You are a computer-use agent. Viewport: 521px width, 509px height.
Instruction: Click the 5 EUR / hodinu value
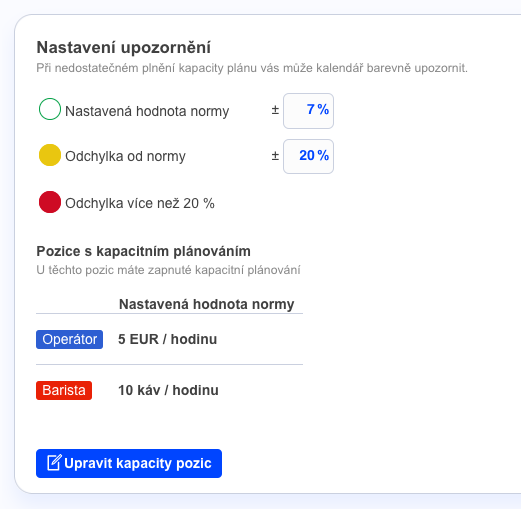click(167, 339)
